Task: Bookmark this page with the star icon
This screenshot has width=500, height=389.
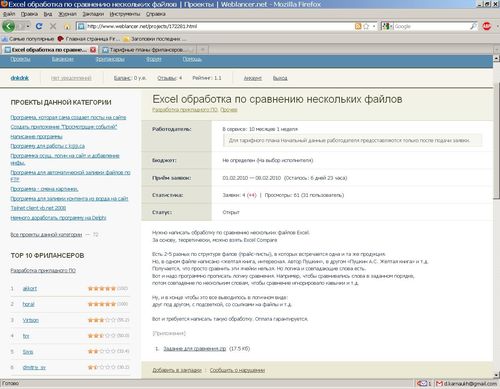Action: [x=366, y=26]
